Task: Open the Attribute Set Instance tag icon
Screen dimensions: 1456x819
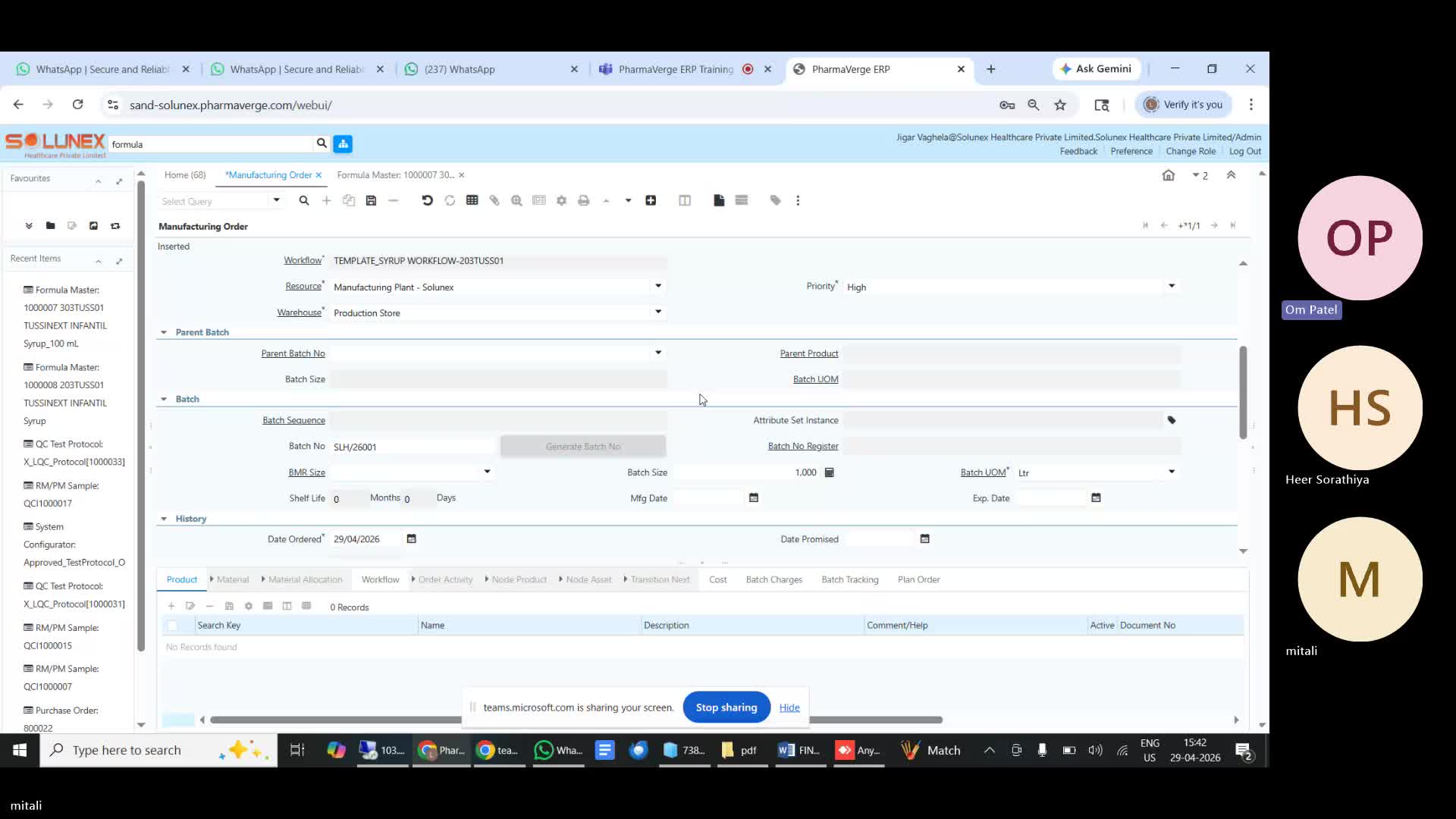Action: 1172,420
